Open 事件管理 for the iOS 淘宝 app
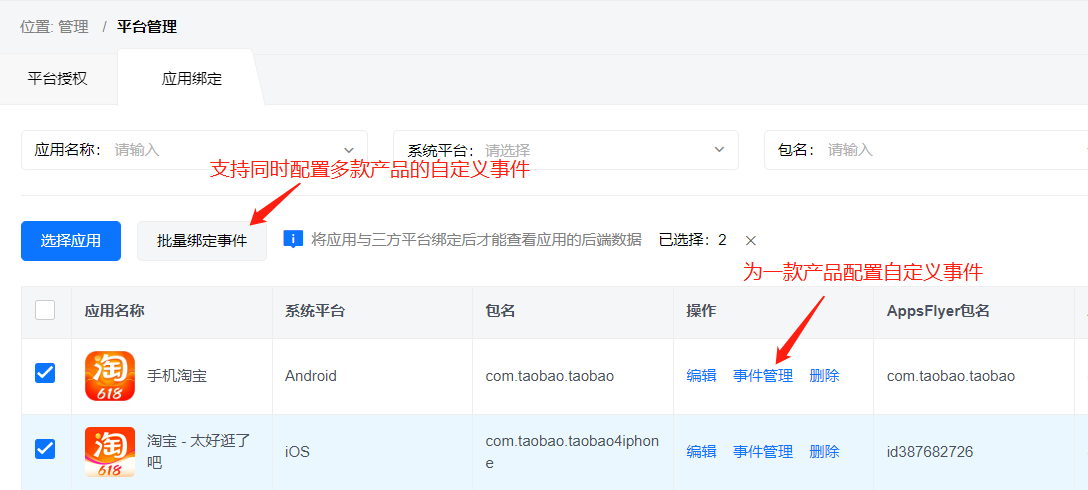 tap(763, 452)
